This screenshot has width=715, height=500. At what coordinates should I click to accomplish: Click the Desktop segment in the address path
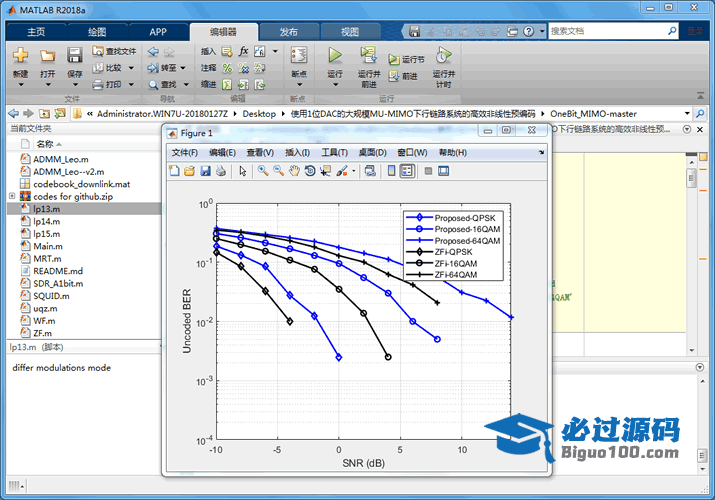(x=259, y=113)
